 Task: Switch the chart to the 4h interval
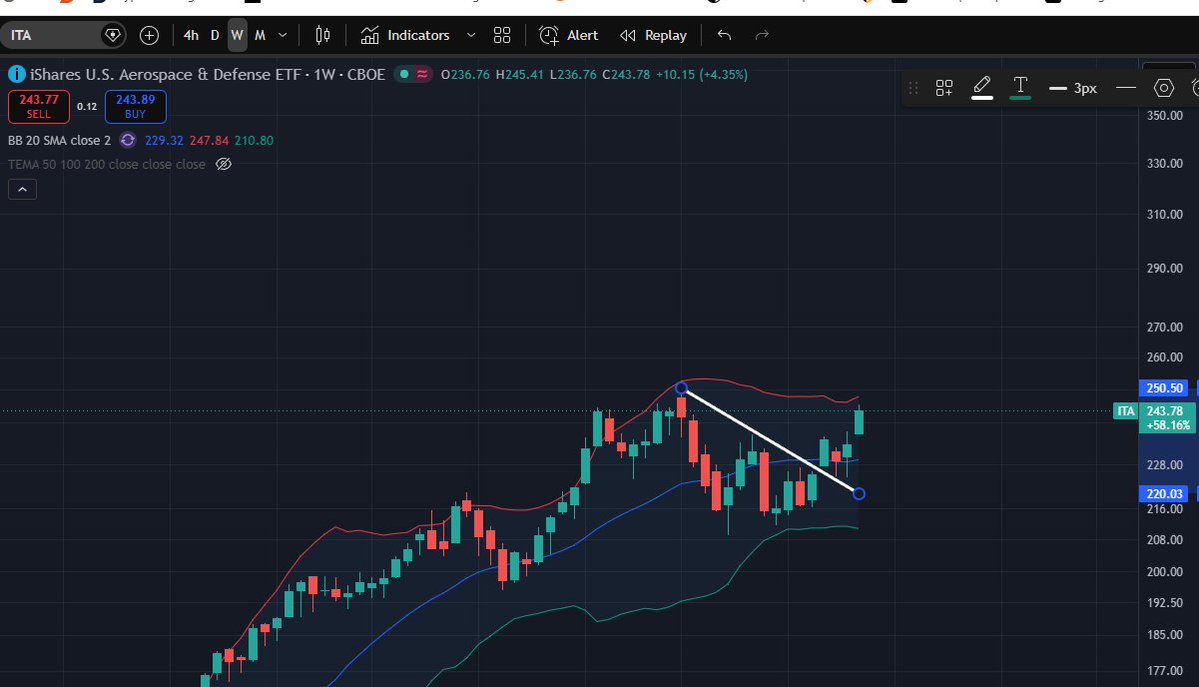tap(191, 35)
